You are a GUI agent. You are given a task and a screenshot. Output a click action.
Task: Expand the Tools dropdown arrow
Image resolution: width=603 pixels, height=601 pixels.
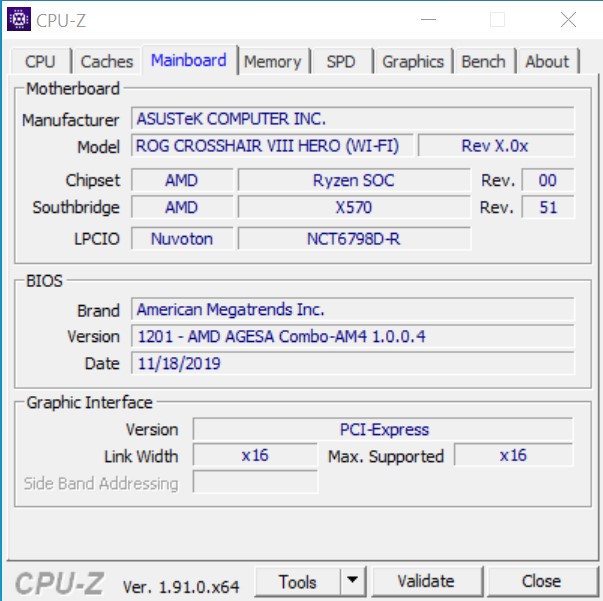(352, 581)
